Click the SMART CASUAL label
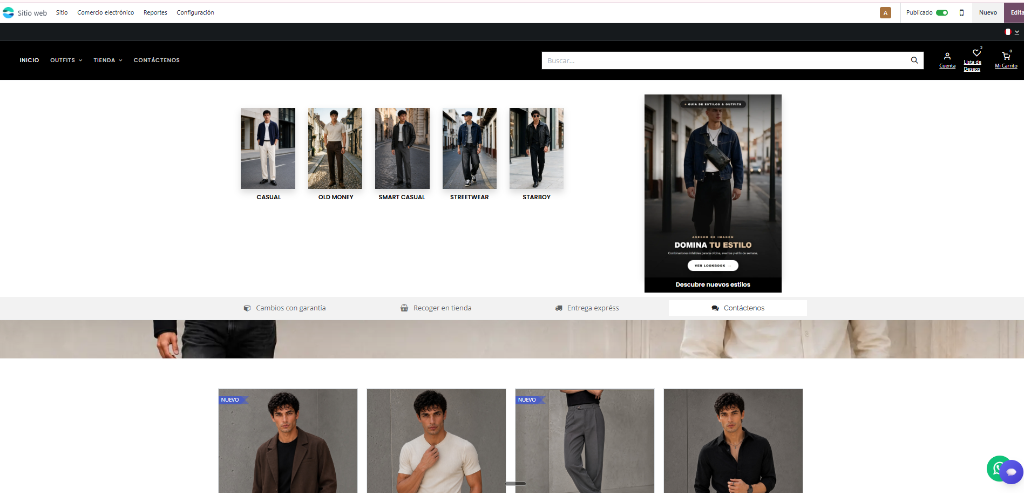This screenshot has width=1024, height=493. tap(402, 197)
